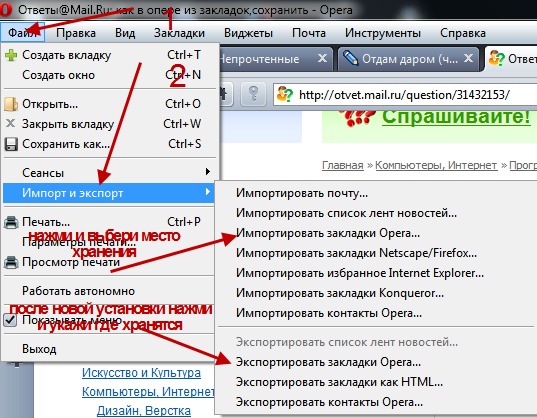Click the X icon beside Закрыть вкладку
Viewport: 537px width, 418px height.
(11, 123)
